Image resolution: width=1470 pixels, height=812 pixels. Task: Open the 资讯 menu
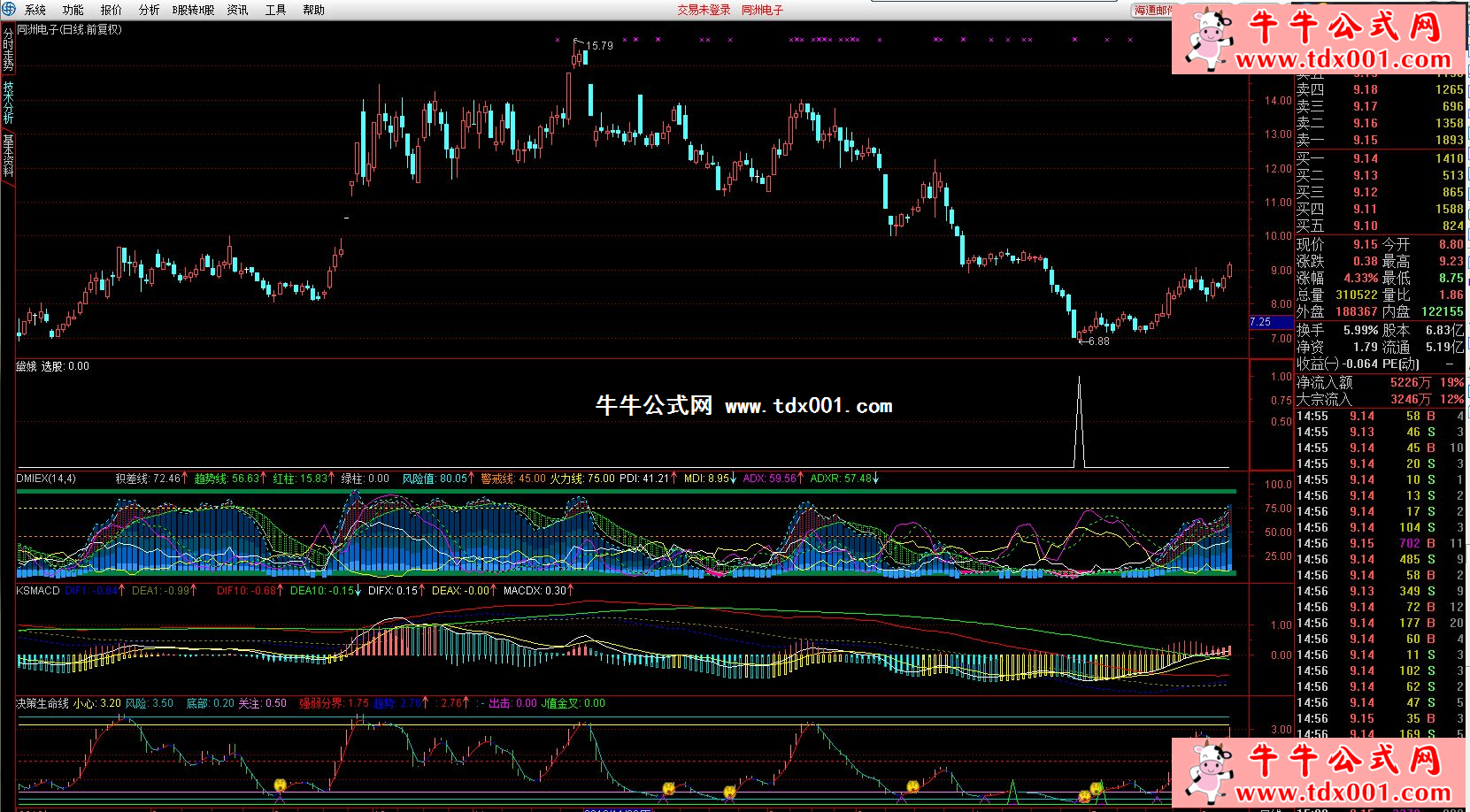coord(238,10)
